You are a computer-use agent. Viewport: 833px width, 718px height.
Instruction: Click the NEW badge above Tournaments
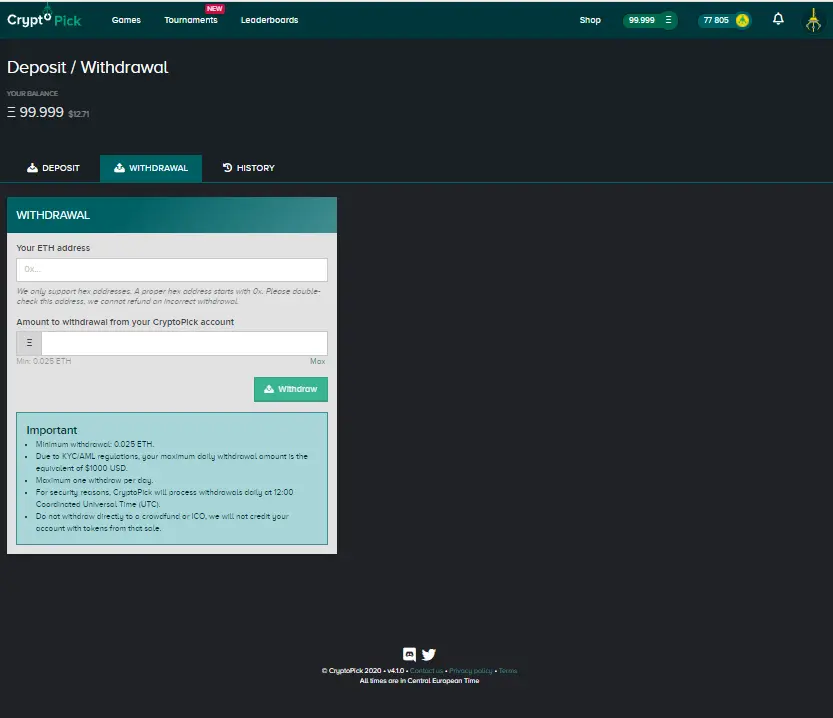(x=214, y=8)
